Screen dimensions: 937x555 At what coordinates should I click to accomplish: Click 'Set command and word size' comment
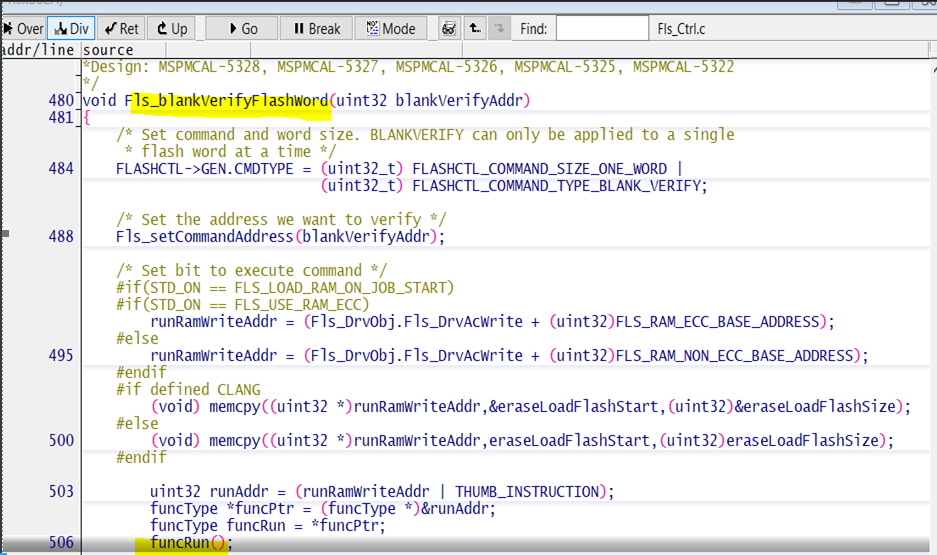[425, 134]
